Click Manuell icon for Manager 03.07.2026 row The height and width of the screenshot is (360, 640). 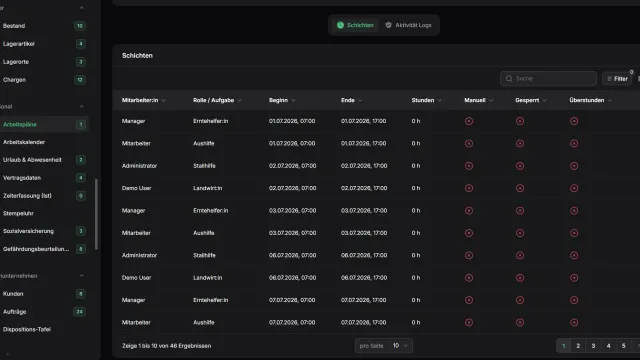[469, 211]
